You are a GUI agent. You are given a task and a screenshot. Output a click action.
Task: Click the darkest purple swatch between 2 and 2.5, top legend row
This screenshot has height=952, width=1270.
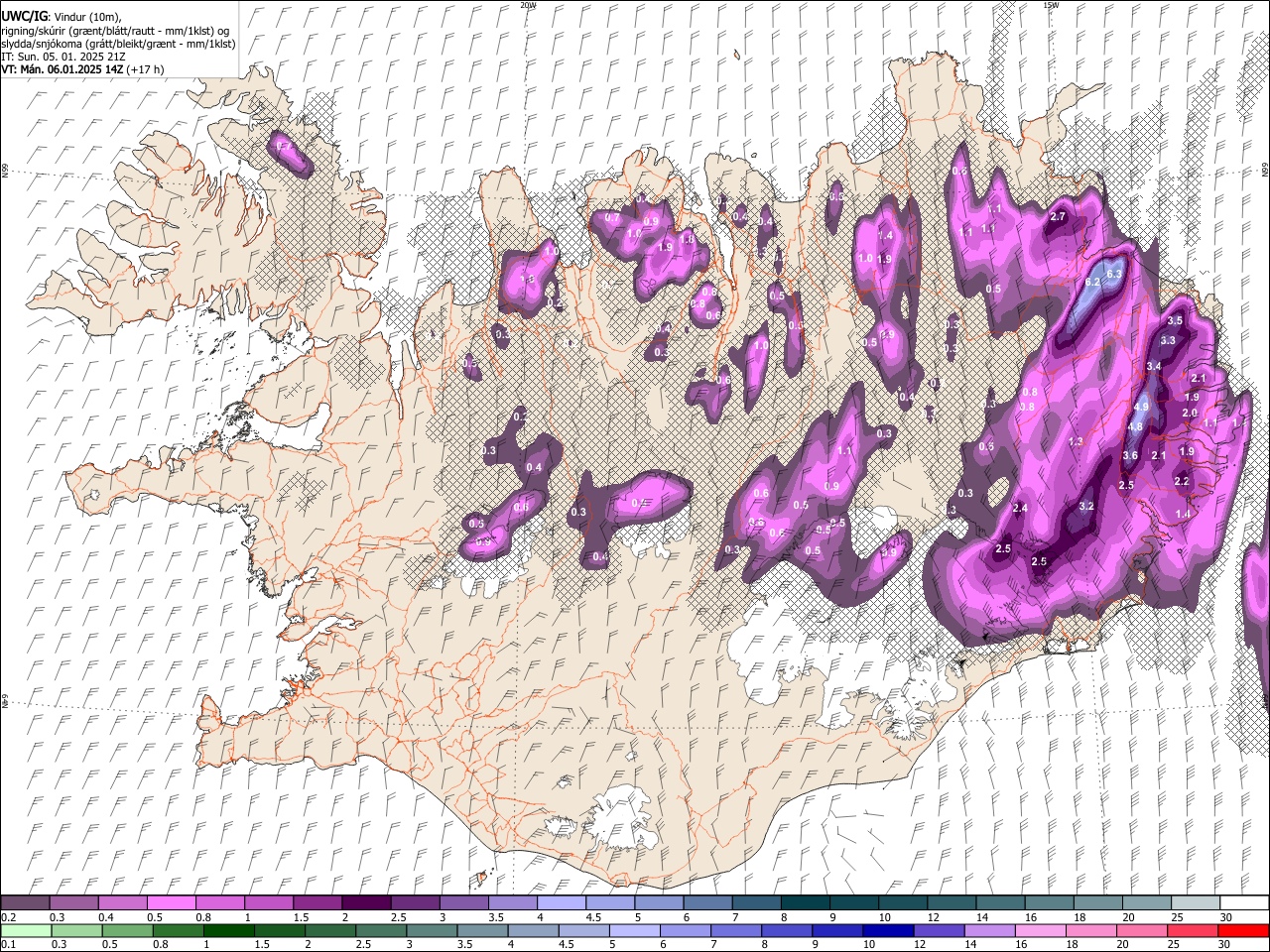[365, 903]
